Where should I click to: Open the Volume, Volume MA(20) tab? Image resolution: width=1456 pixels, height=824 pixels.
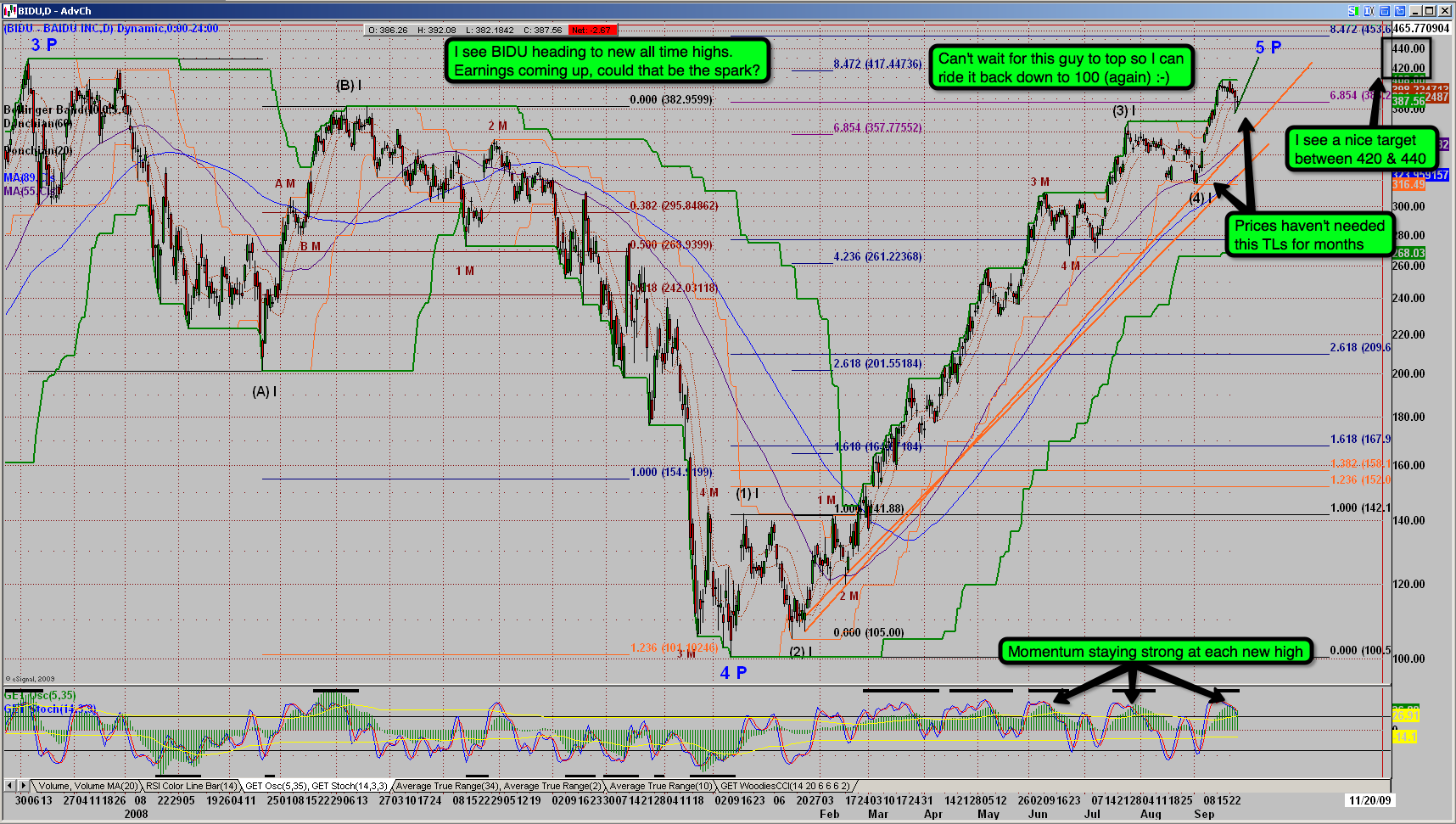click(87, 786)
